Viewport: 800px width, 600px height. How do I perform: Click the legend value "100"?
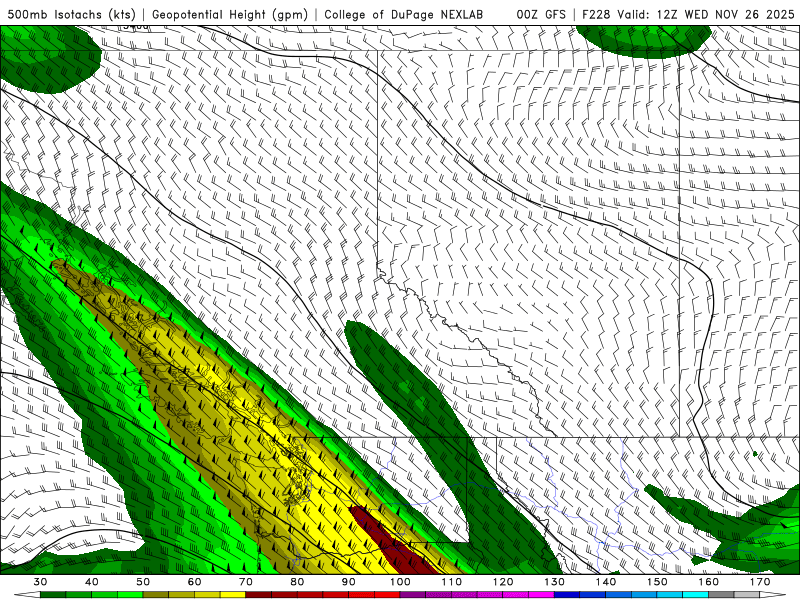point(400,582)
